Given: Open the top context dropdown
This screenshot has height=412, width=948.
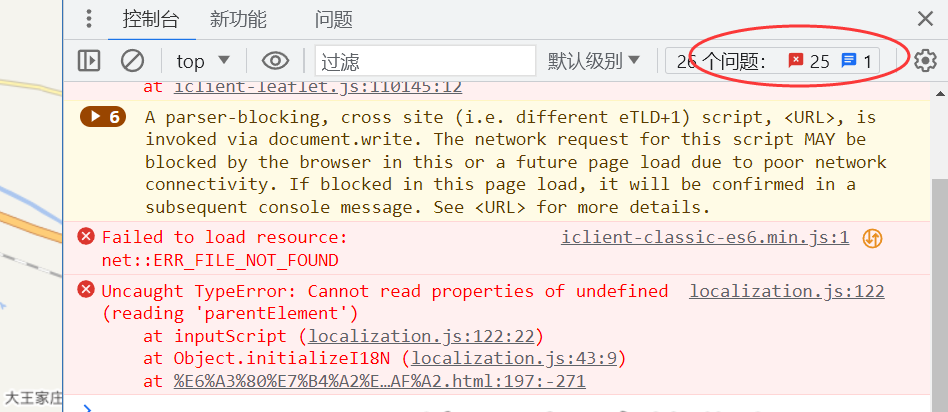Looking at the screenshot, I should 203,61.
